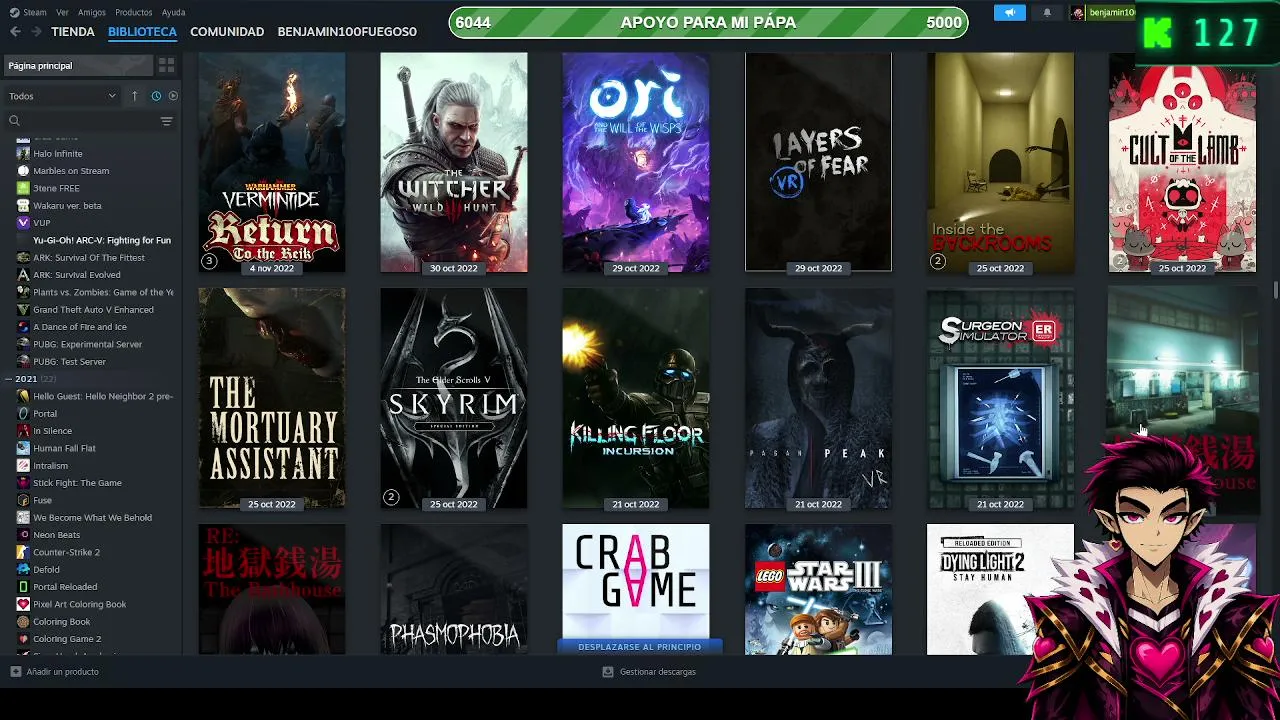Click the library search field
The image size is (1280, 720).
[82, 121]
